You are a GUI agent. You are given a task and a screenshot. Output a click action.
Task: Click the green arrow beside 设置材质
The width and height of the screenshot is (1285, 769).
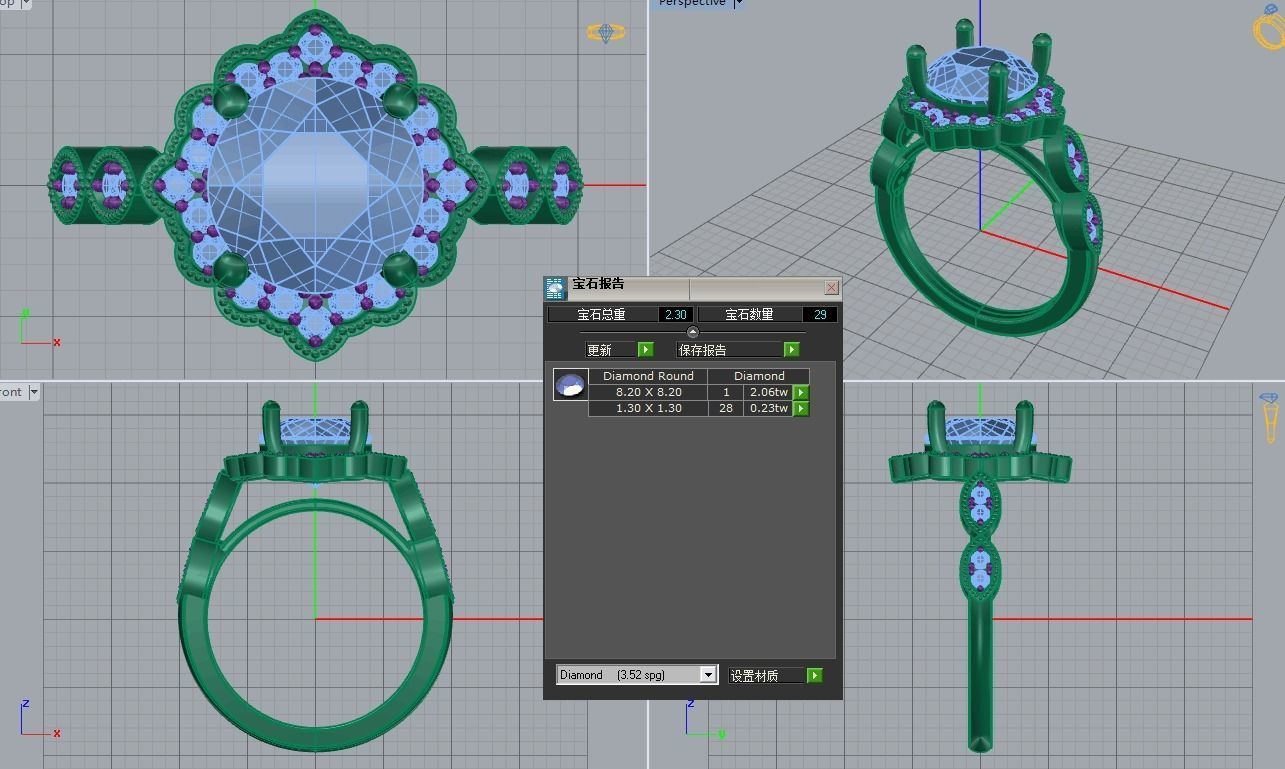point(815,676)
